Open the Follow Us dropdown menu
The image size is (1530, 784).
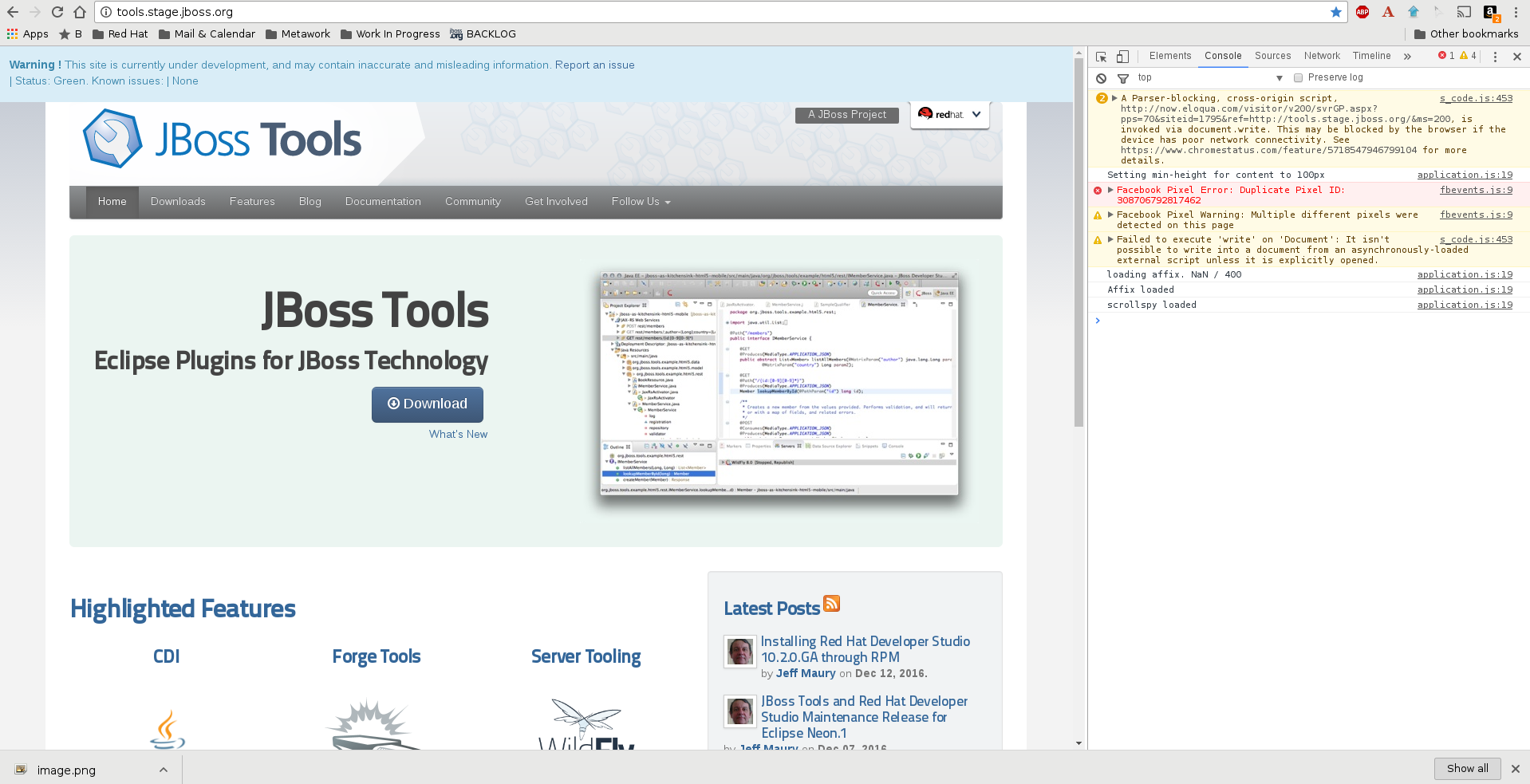[641, 202]
